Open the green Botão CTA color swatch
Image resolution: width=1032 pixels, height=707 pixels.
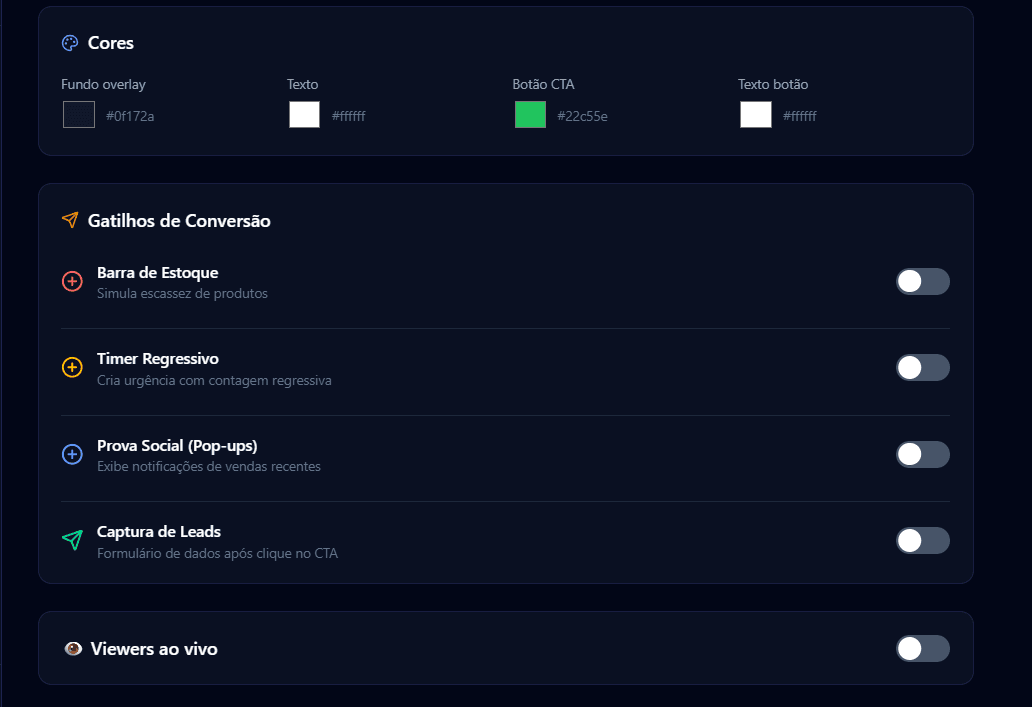pos(530,115)
